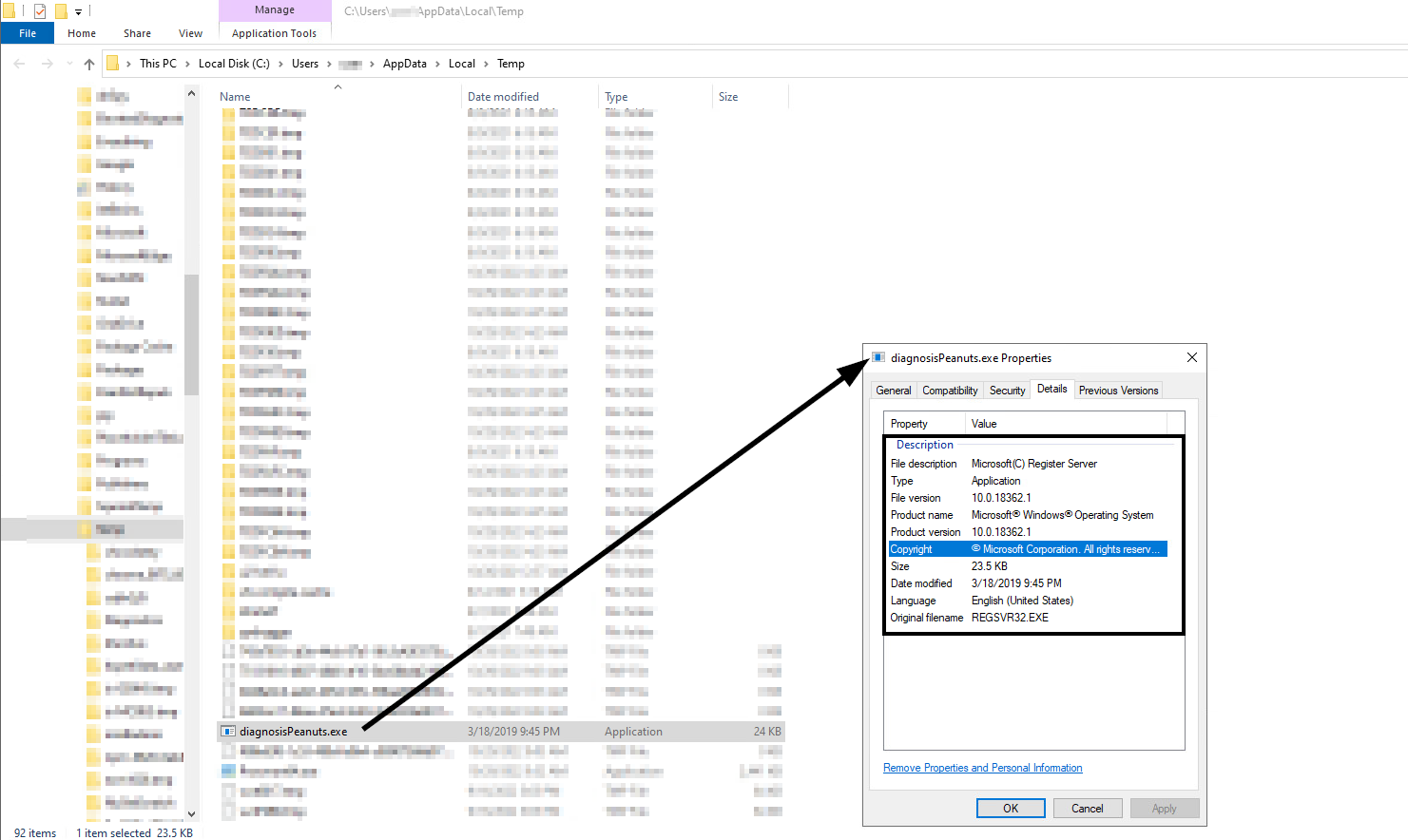1408x840 pixels.
Task: Switch to the View ribbon tab
Action: (190, 33)
